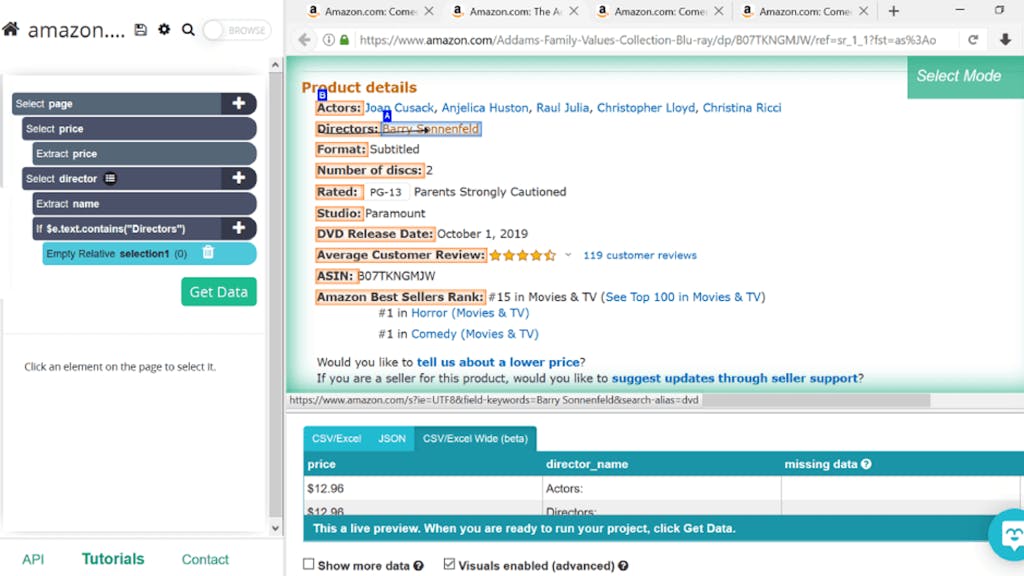Viewport: 1024px width, 576px height.
Task: Select the Empty Relative selection1 command
Action: point(149,253)
